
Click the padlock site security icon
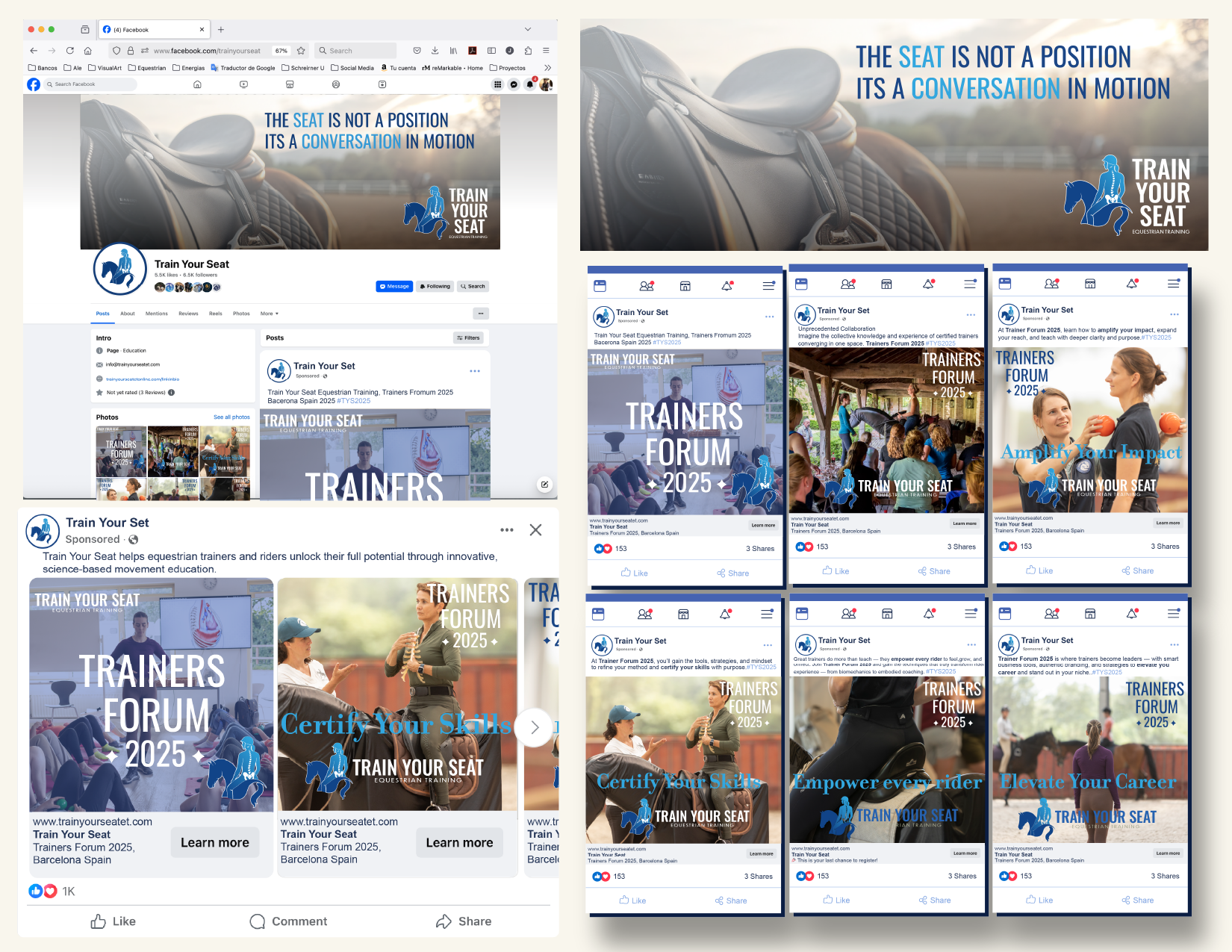coord(131,51)
